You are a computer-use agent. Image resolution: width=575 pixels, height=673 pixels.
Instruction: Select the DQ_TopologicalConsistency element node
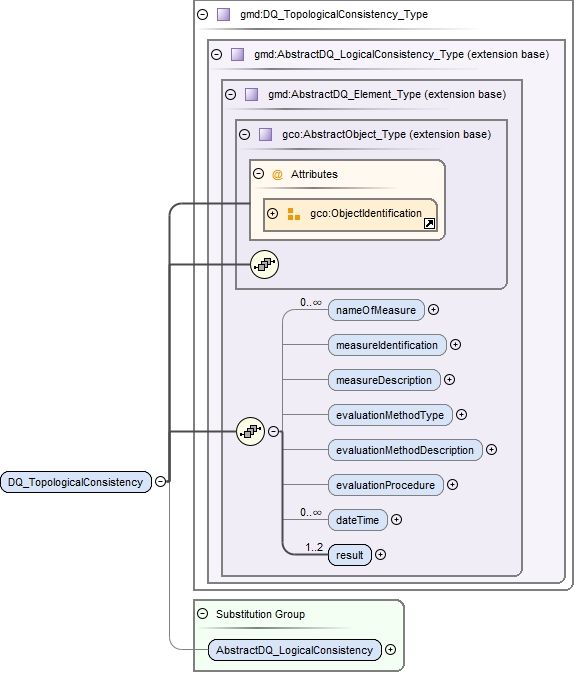point(76,482)
